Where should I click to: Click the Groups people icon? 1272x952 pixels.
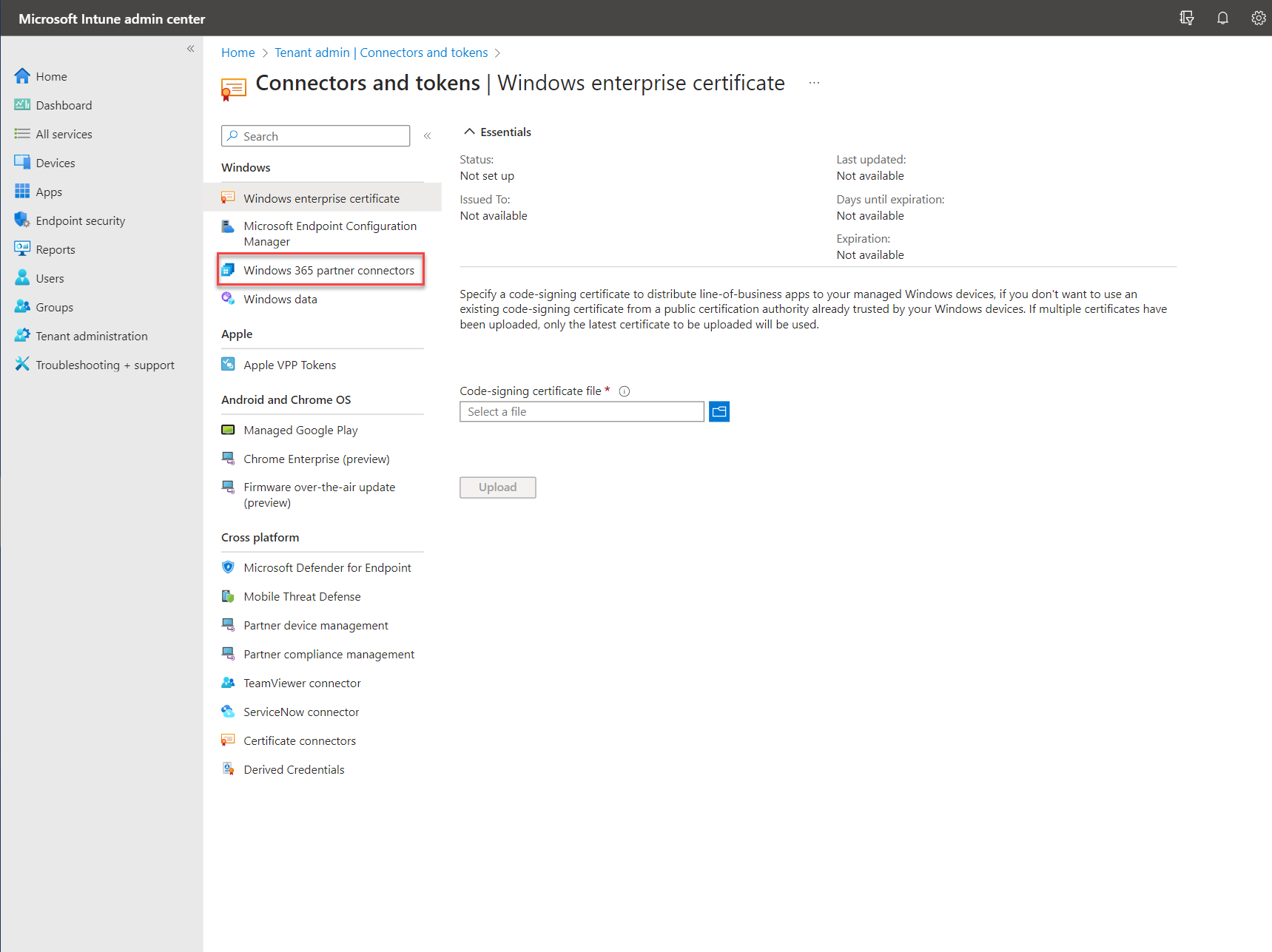coord(22,307)
